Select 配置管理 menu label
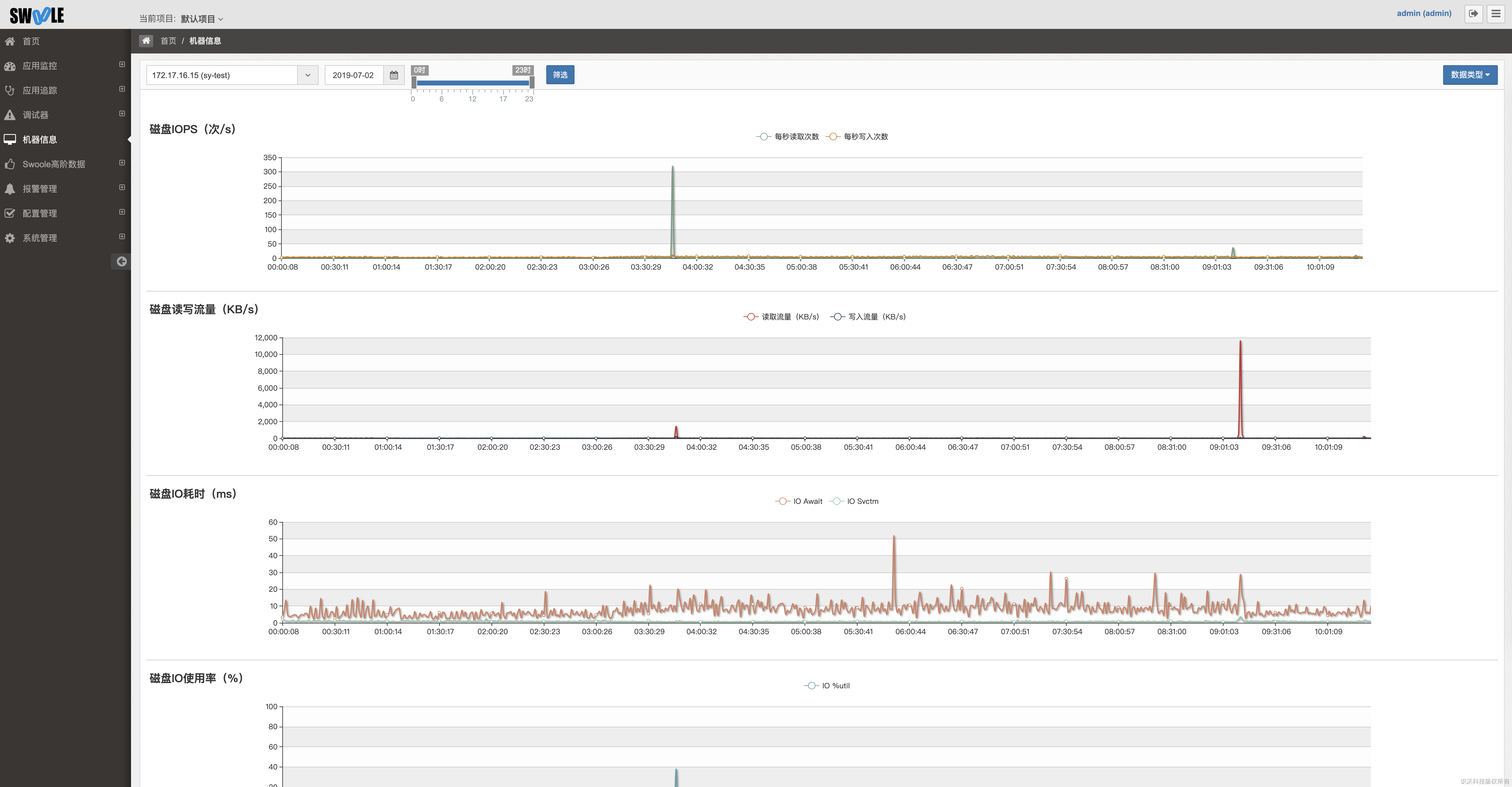The height and width of the screenshot is (787, 1512). [40, 214]
